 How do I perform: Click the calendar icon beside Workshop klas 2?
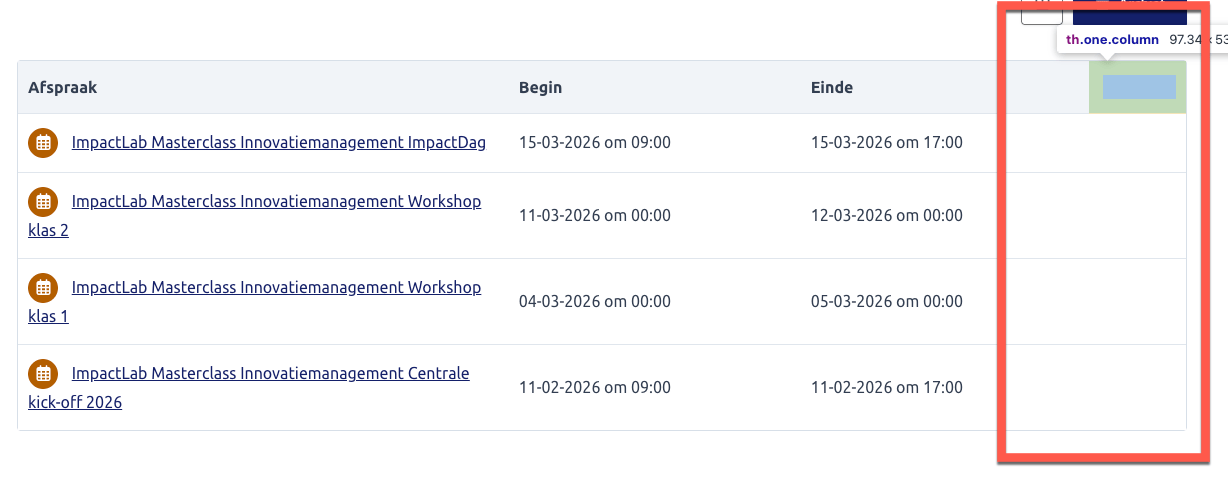[42, 201]
